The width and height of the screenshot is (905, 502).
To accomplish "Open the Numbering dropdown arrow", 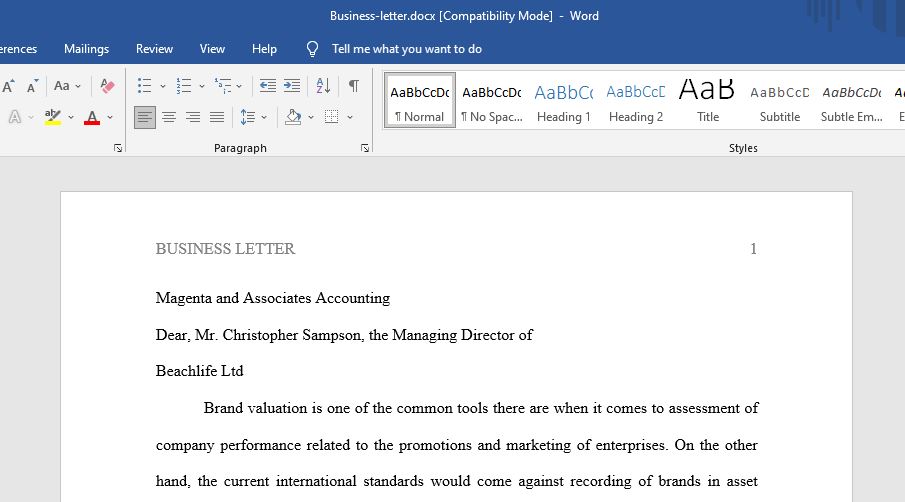I will tap(202, 87).
